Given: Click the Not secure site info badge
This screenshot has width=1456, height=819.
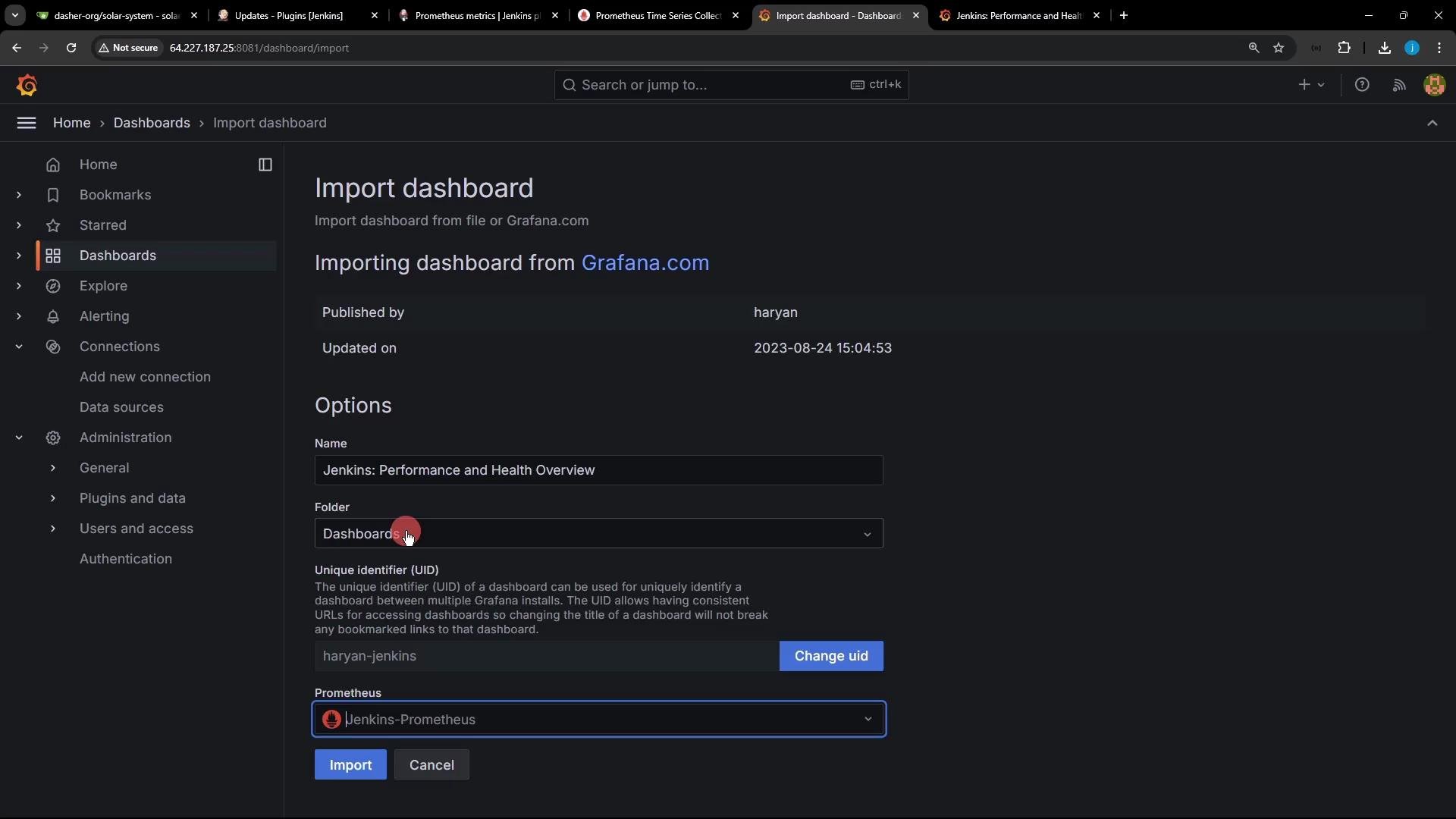Looking at the screenshot, I should coord(128,48).
